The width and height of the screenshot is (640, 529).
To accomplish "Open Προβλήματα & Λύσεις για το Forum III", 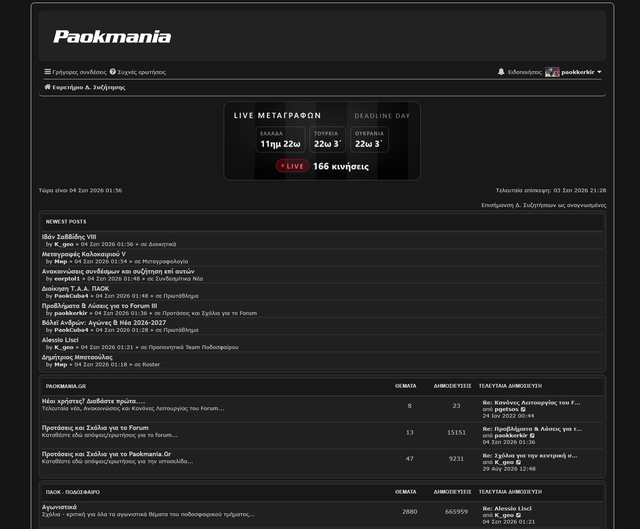I will click(99, 306).
